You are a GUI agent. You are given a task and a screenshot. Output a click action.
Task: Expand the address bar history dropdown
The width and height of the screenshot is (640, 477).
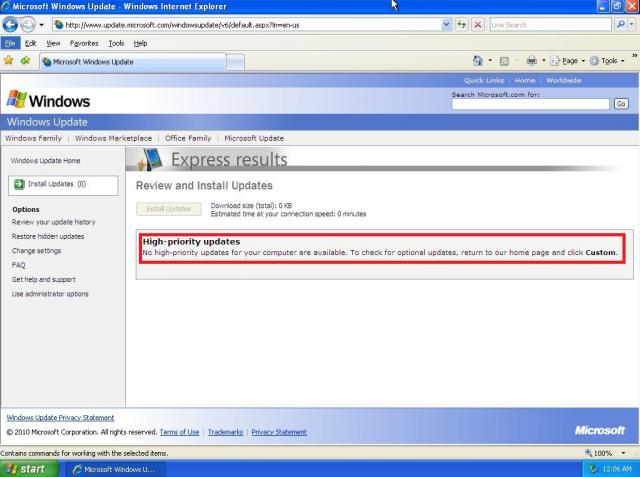tap(447, 25)
